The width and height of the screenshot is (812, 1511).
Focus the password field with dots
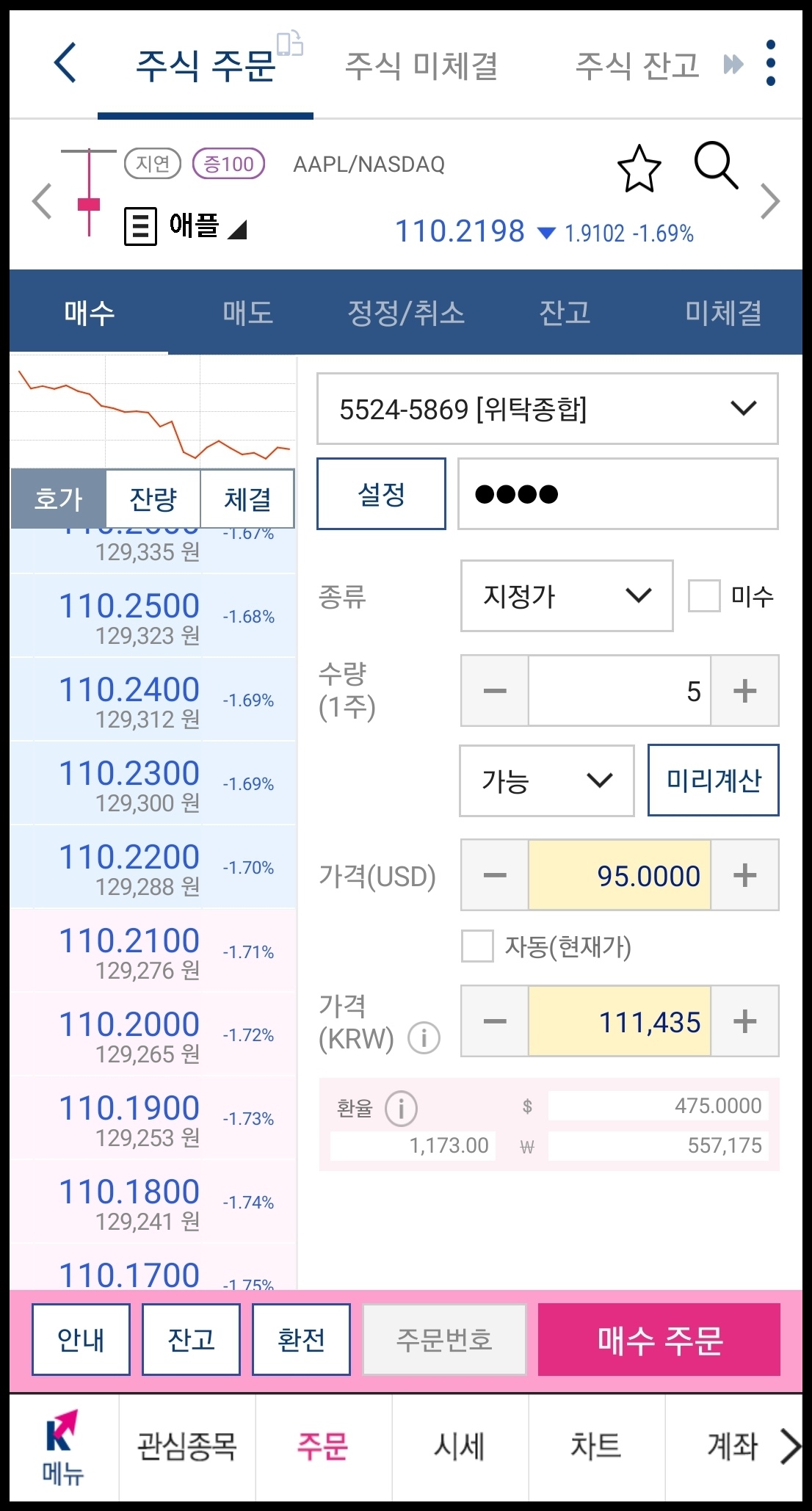coord(618,493)
